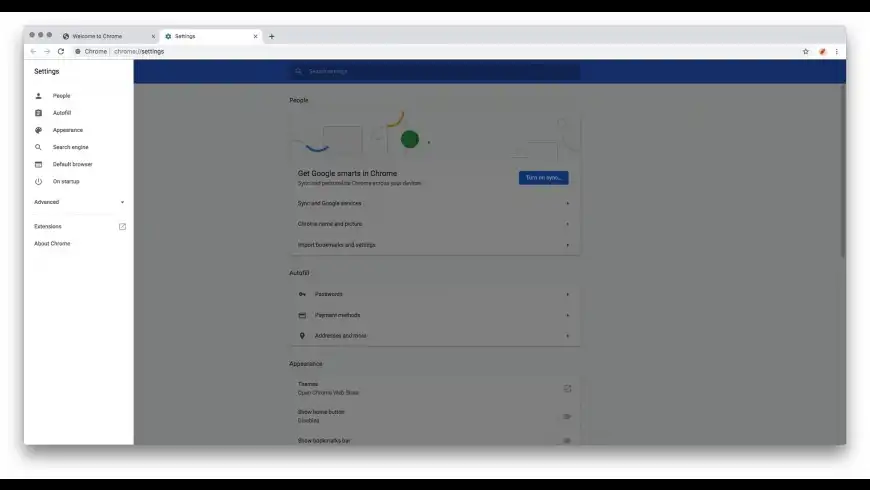Click the Appearance palette icon
The image size is (870, 490).
38,130
